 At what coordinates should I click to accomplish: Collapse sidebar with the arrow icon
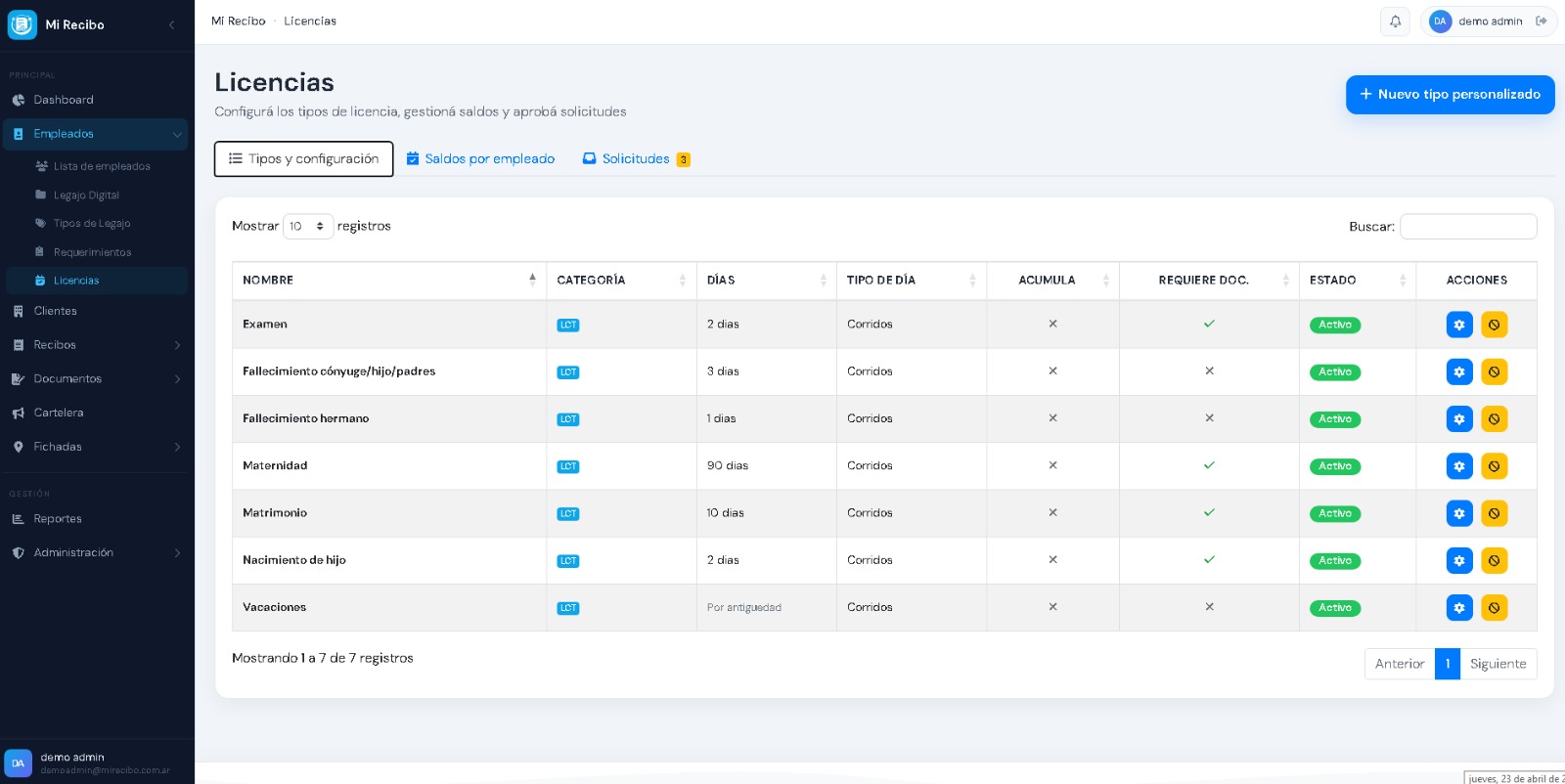point(172,24)
